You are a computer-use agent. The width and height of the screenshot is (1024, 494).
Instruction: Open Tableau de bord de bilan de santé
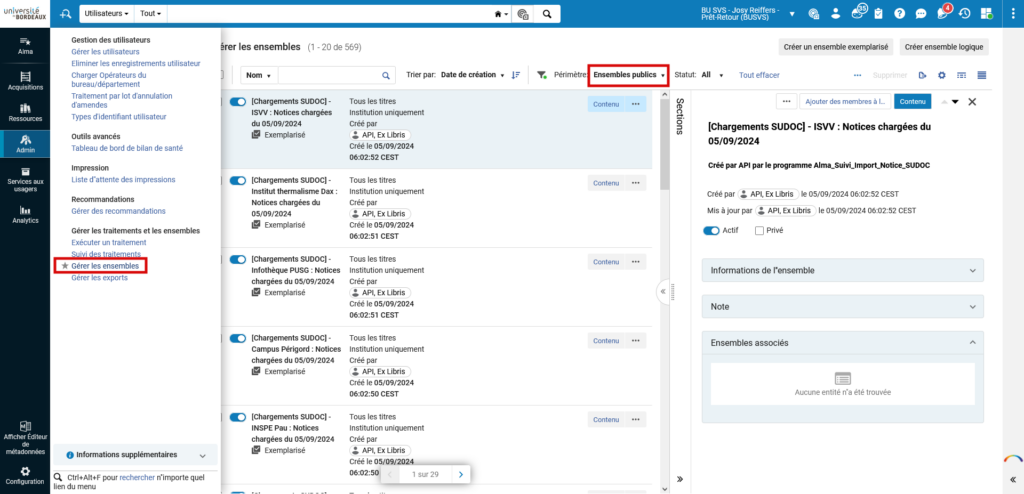point(127,148)
